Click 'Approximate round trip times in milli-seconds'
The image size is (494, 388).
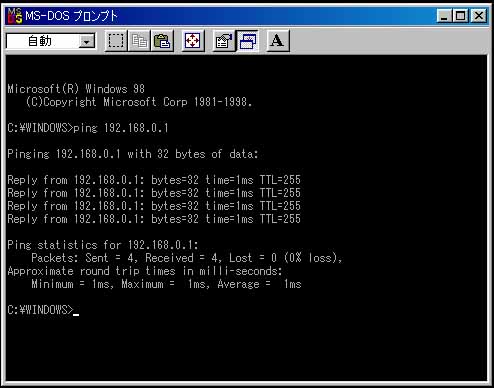pos(145,271)
